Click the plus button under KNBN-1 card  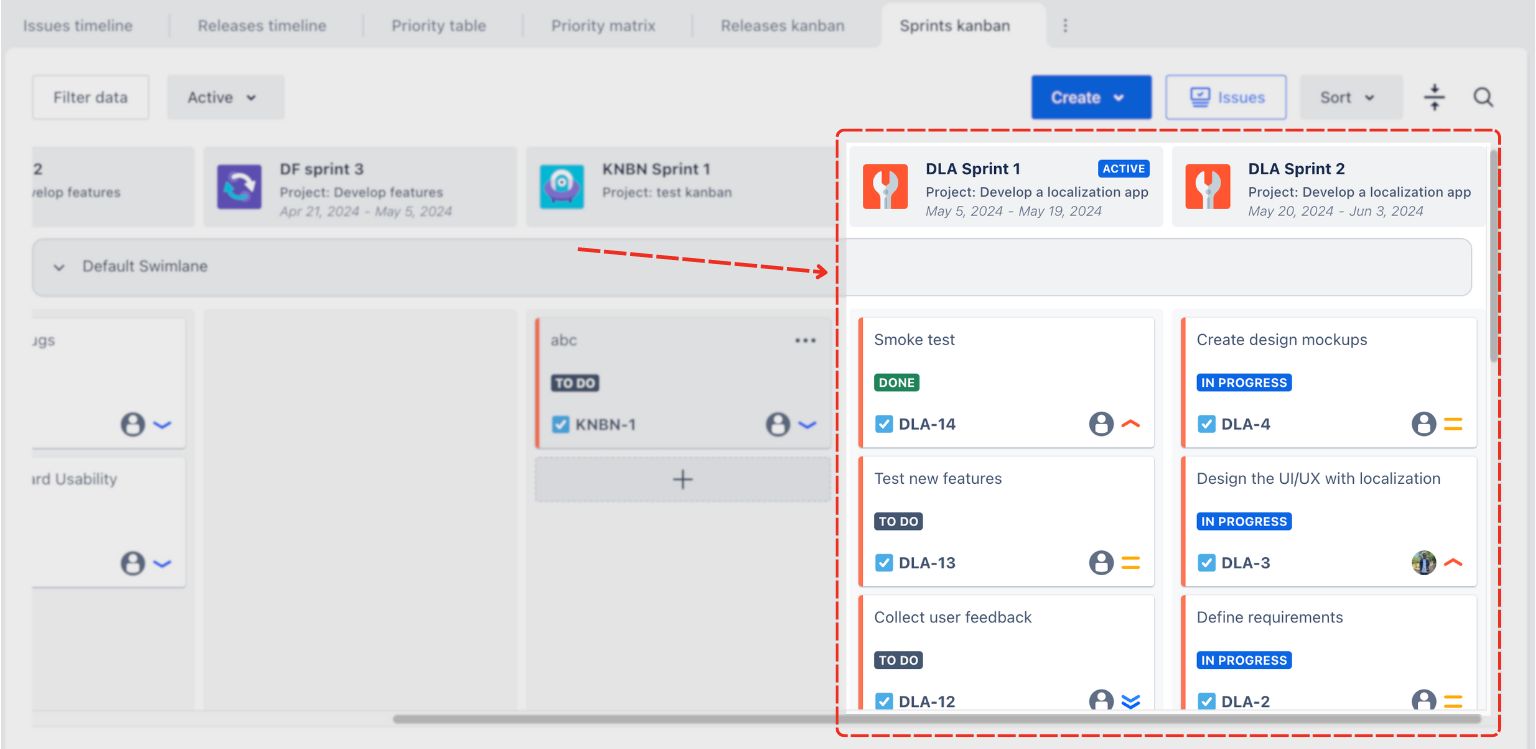pos(683,480)
